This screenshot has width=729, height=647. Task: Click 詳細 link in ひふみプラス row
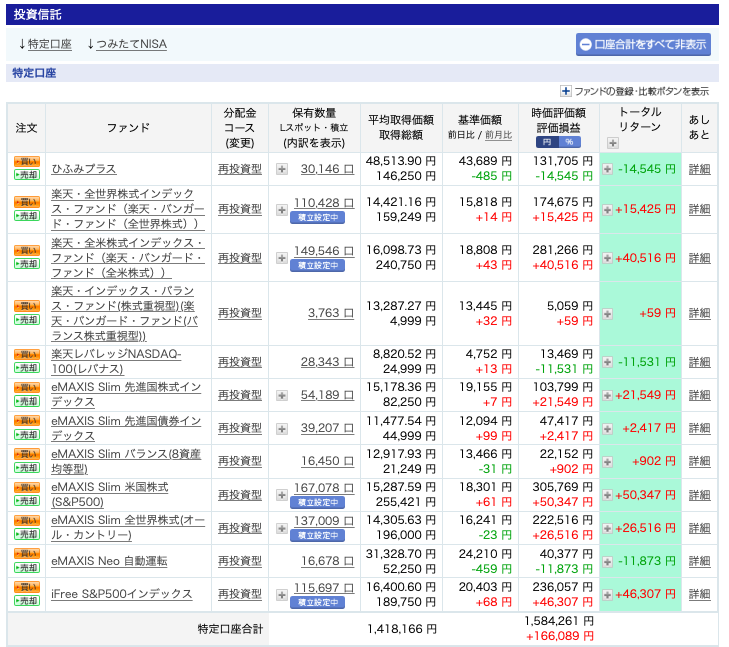(699, 169)
